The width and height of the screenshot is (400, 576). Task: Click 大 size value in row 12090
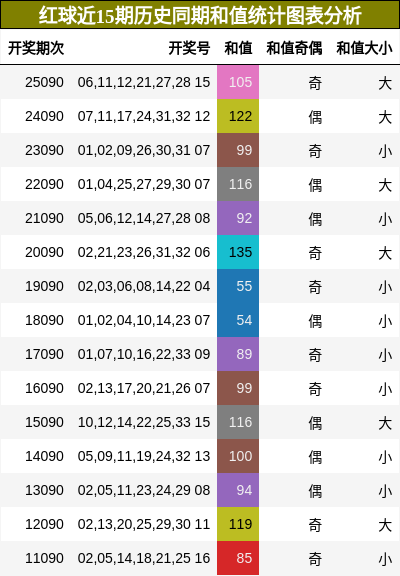point(385,525)
